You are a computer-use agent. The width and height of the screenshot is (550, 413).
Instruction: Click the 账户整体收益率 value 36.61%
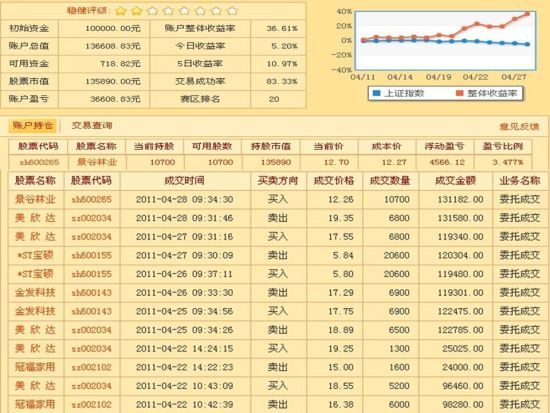282,28
